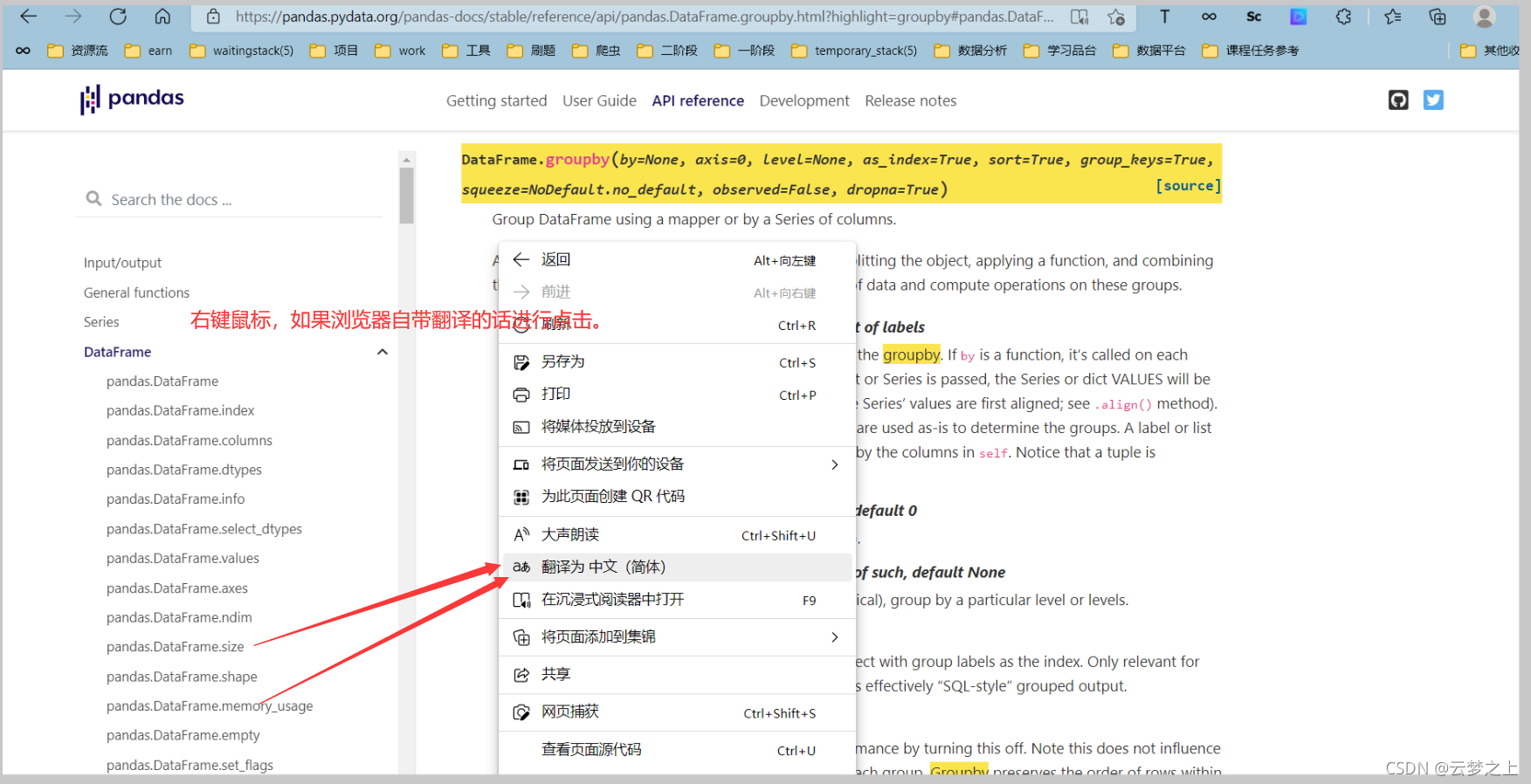Click the browser forward arrow

click(73, 17)
